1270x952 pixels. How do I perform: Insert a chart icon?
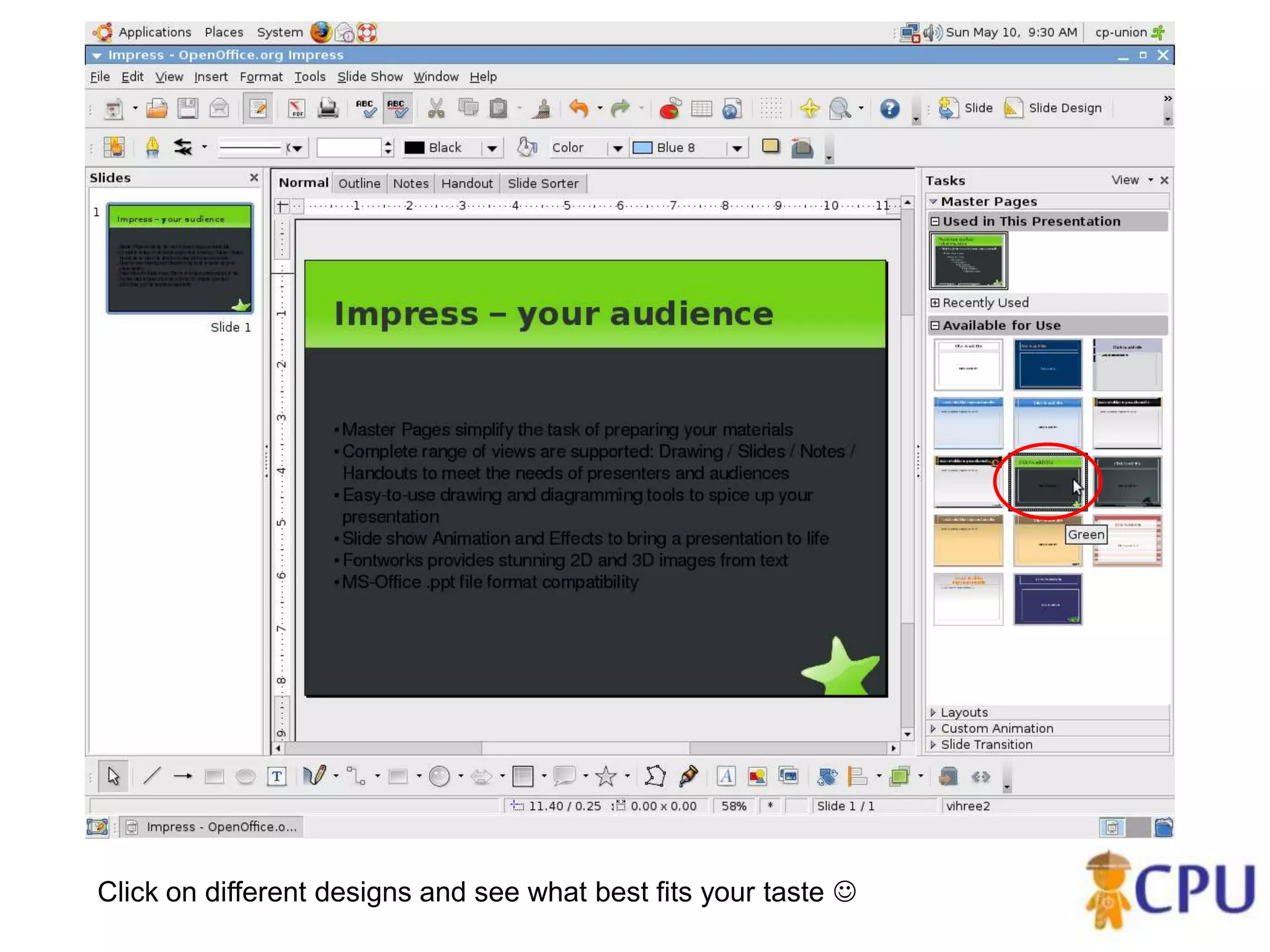(x=670, y=109)
